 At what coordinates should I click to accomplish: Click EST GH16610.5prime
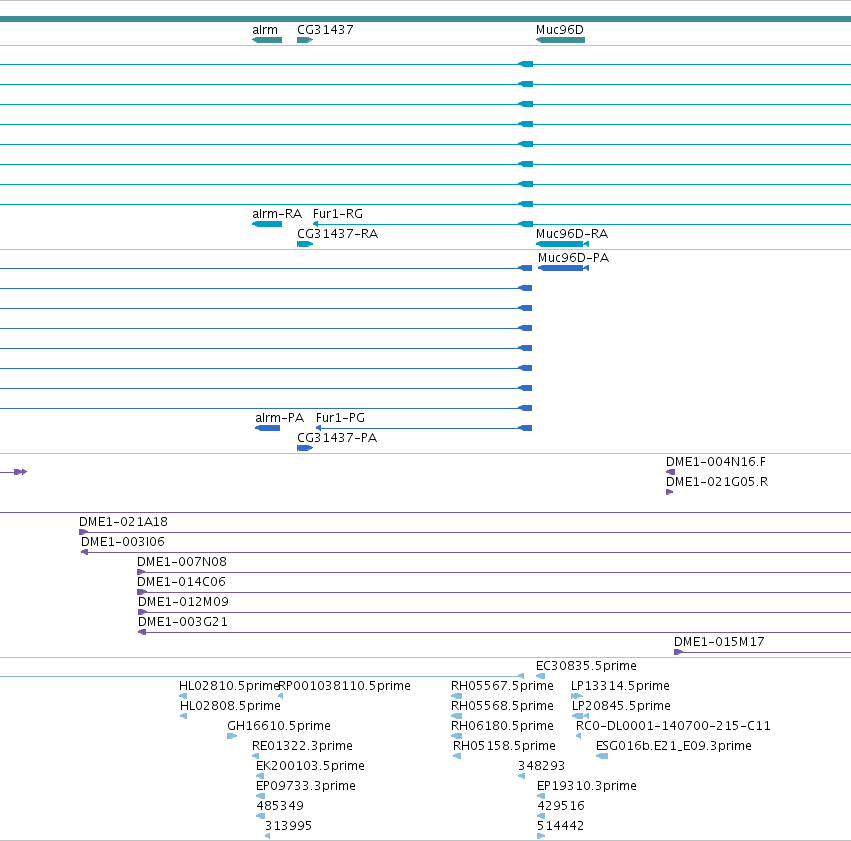tap(232, 736)
